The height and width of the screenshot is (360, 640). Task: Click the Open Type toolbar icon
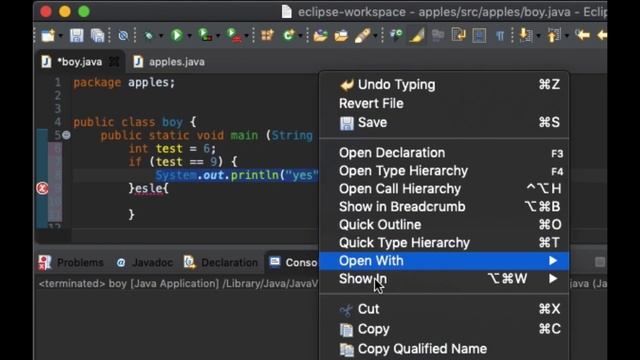tap(320, 36)
